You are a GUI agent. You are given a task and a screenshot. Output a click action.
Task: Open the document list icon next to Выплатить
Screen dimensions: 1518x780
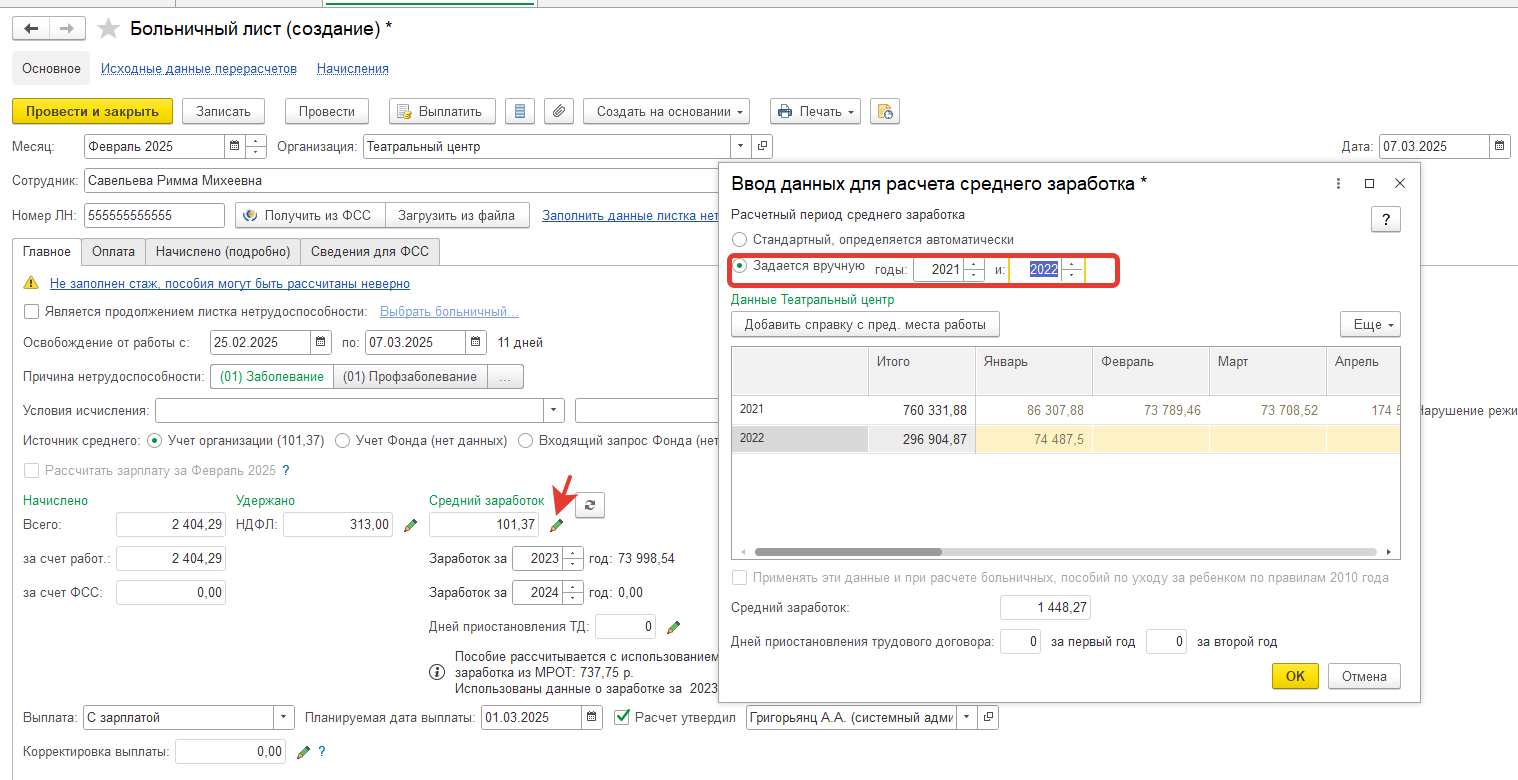pyautogui.click(x=519, y=111)
